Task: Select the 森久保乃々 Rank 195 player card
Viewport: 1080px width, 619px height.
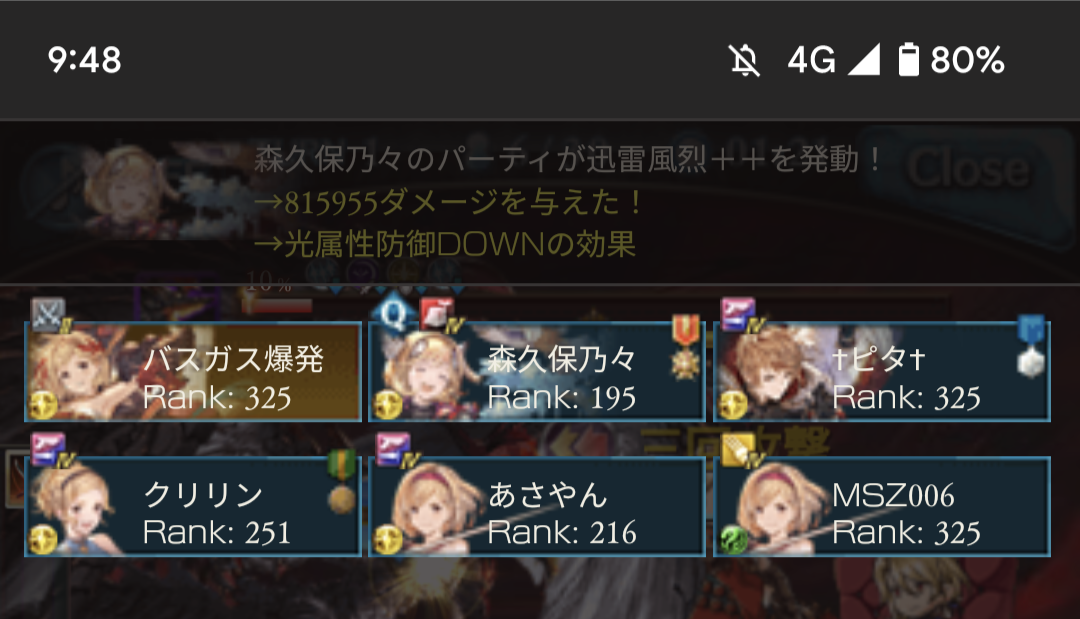Action: 537,372
